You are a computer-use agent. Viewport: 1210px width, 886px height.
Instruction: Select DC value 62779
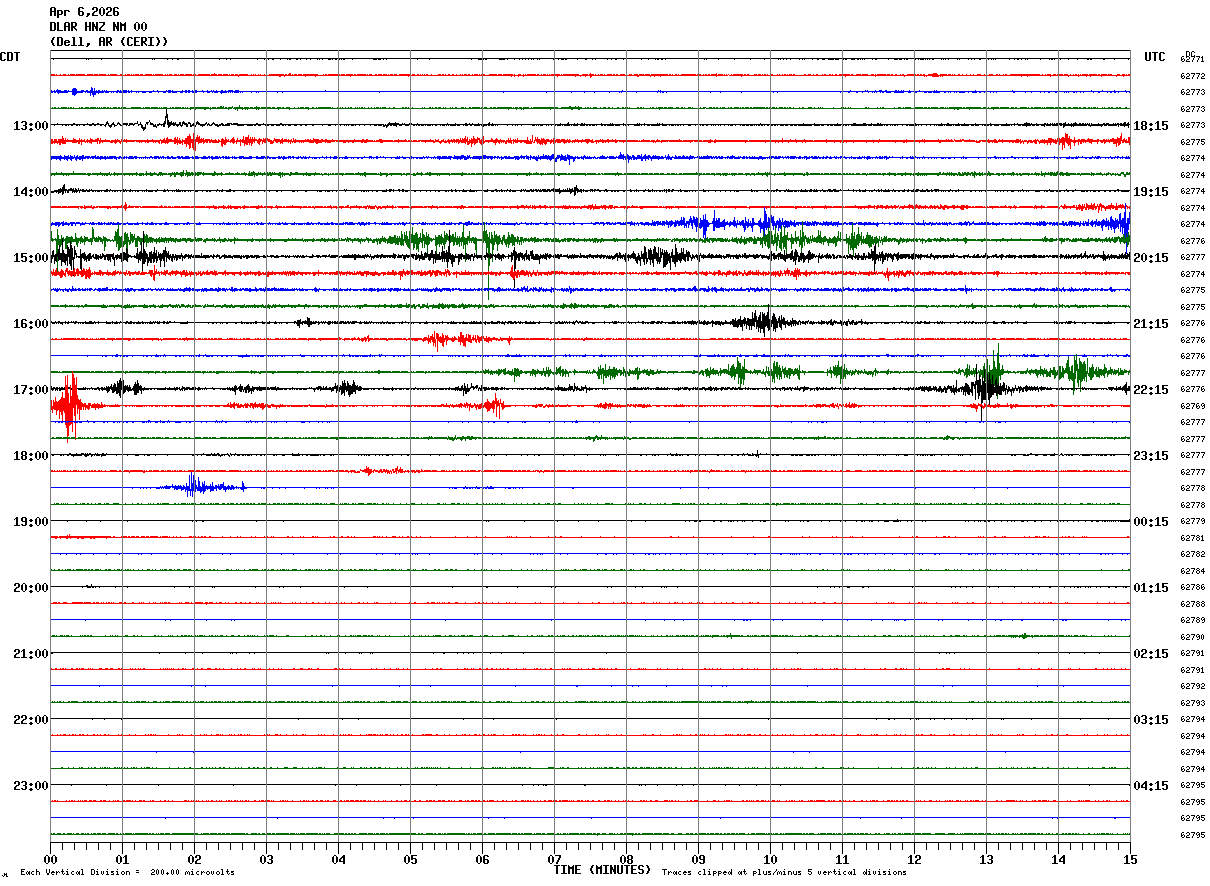(1192, 522)
